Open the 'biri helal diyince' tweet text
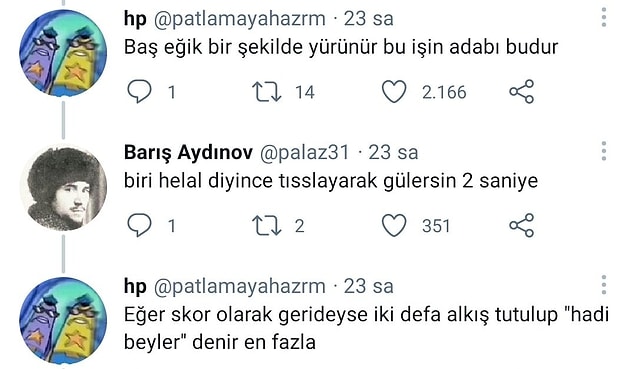 click(331, 181)
